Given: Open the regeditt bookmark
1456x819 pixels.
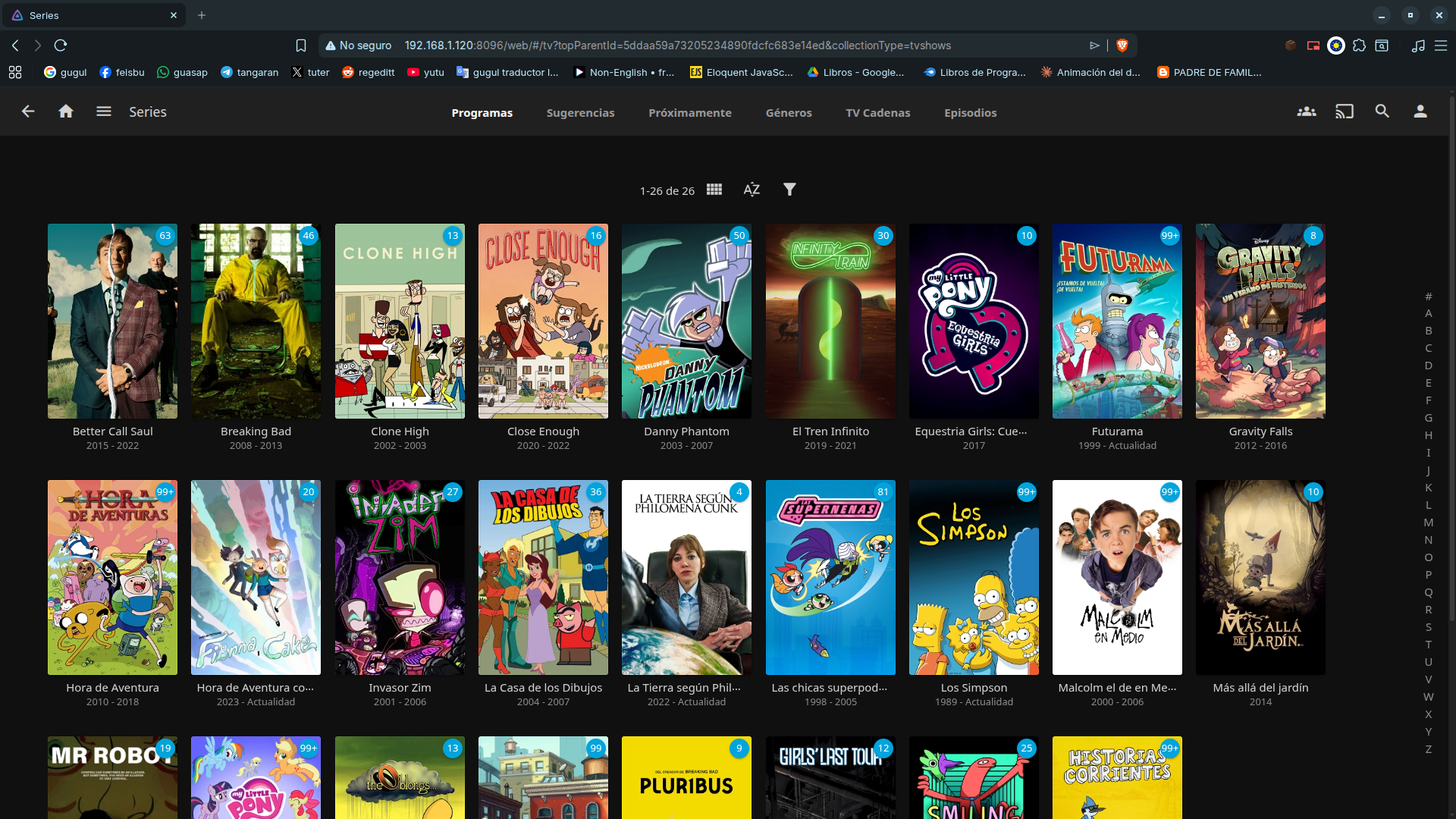Looking at the screenshot, I should [x=368, y=72].
